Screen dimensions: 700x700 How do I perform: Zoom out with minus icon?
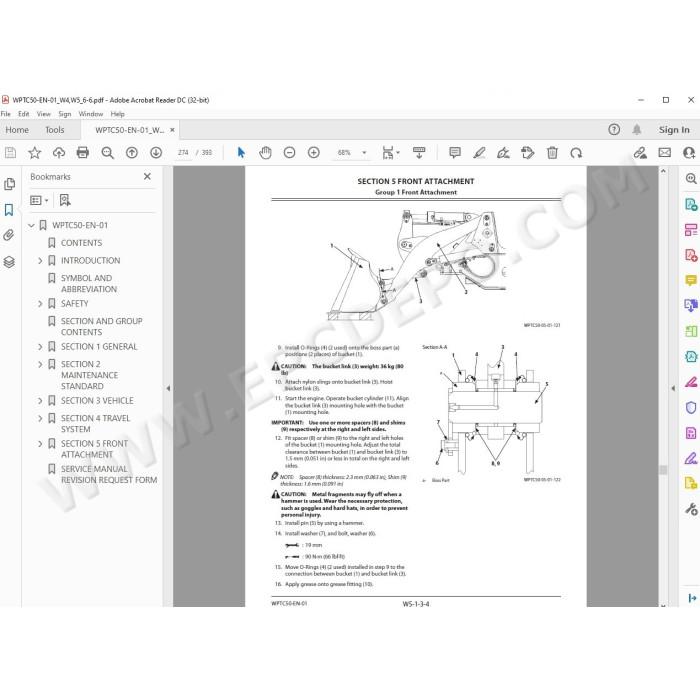289,153
